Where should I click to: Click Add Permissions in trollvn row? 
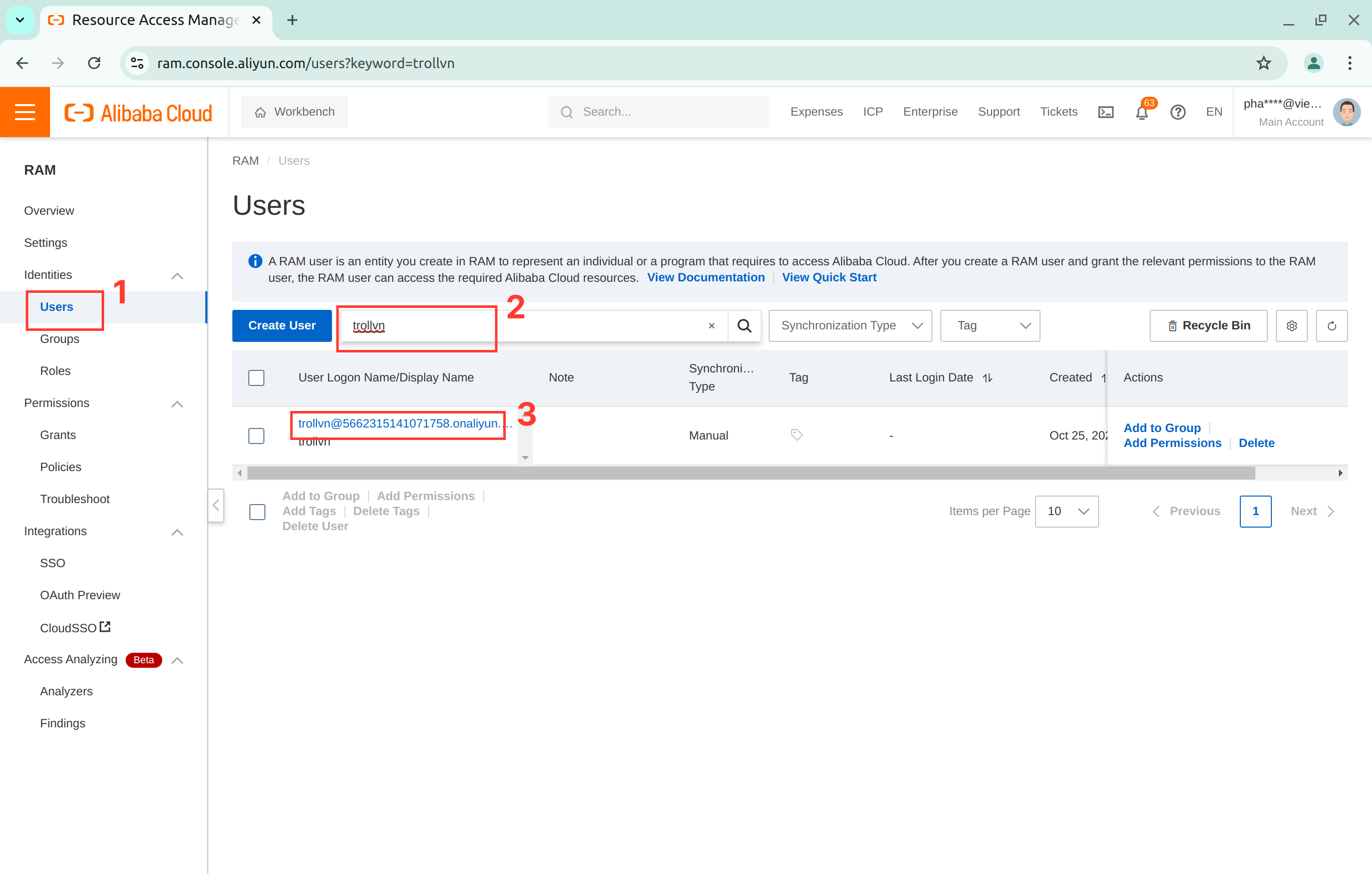(1172, 444)
